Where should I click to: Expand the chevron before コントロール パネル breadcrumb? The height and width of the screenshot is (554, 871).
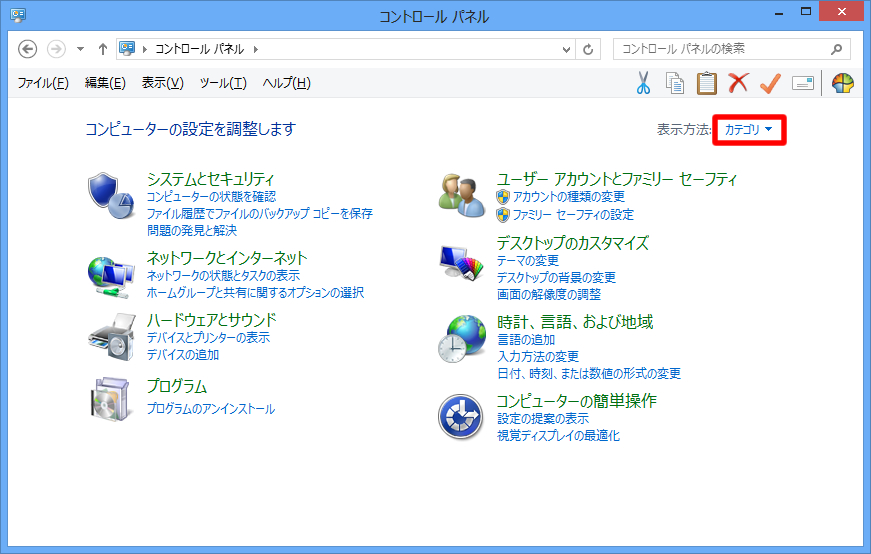pyautogui.click(x=145, y=49)
